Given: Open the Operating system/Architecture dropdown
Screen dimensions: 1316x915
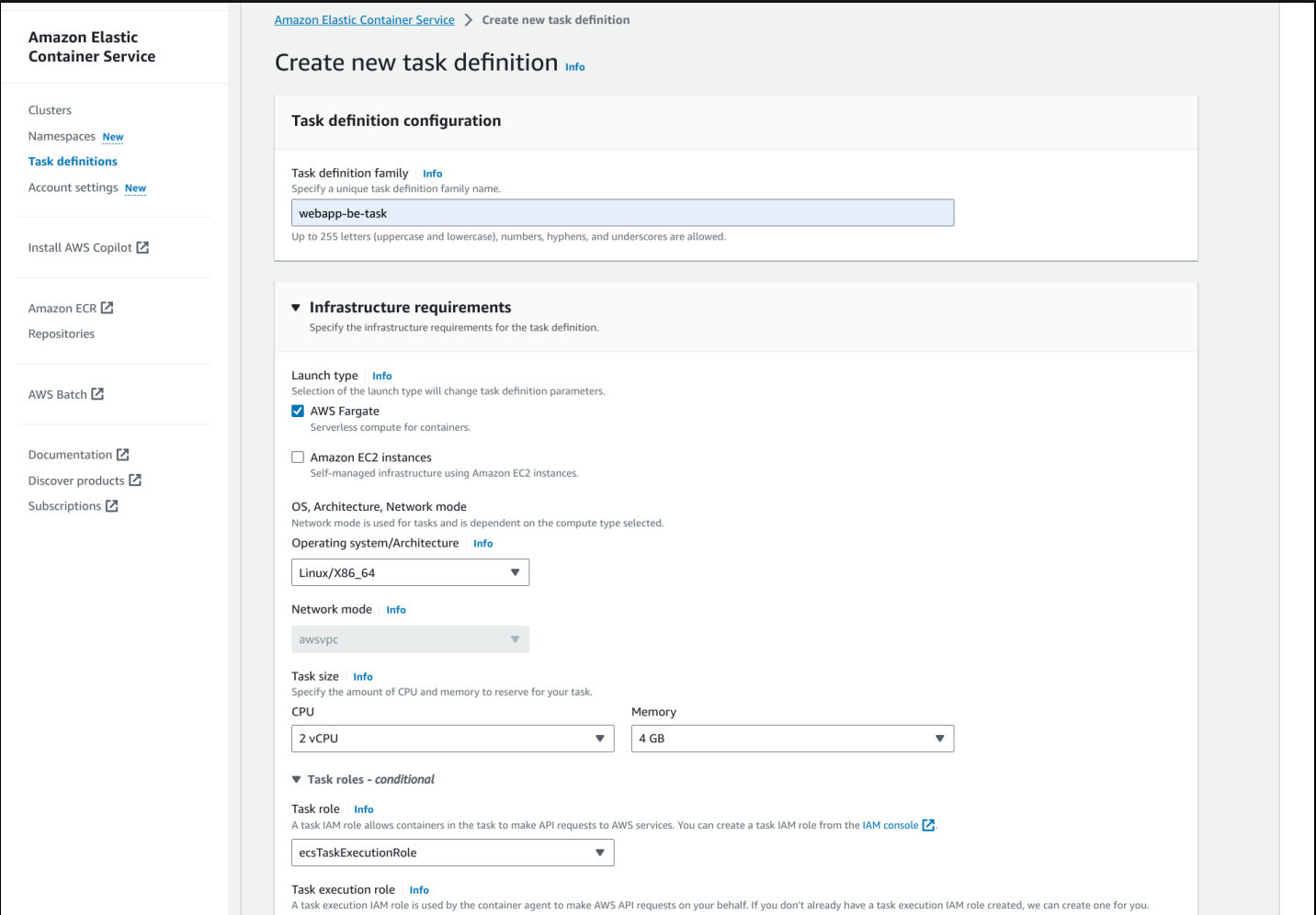Looking at the screenshot, I should point(410,572).
